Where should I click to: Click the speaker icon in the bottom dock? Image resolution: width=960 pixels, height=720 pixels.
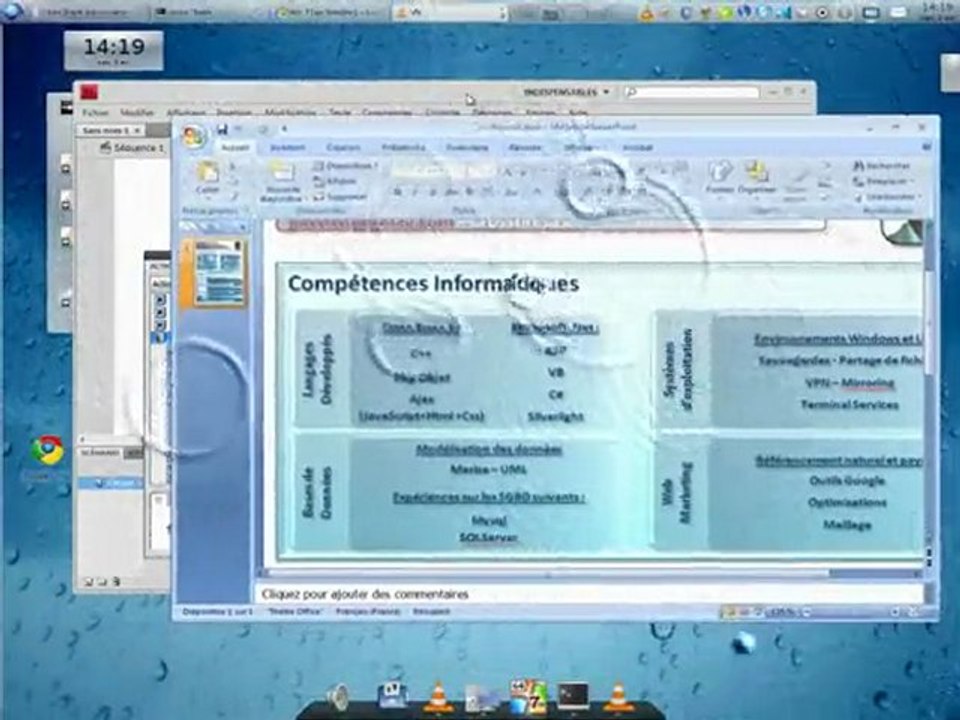[337, 697]
